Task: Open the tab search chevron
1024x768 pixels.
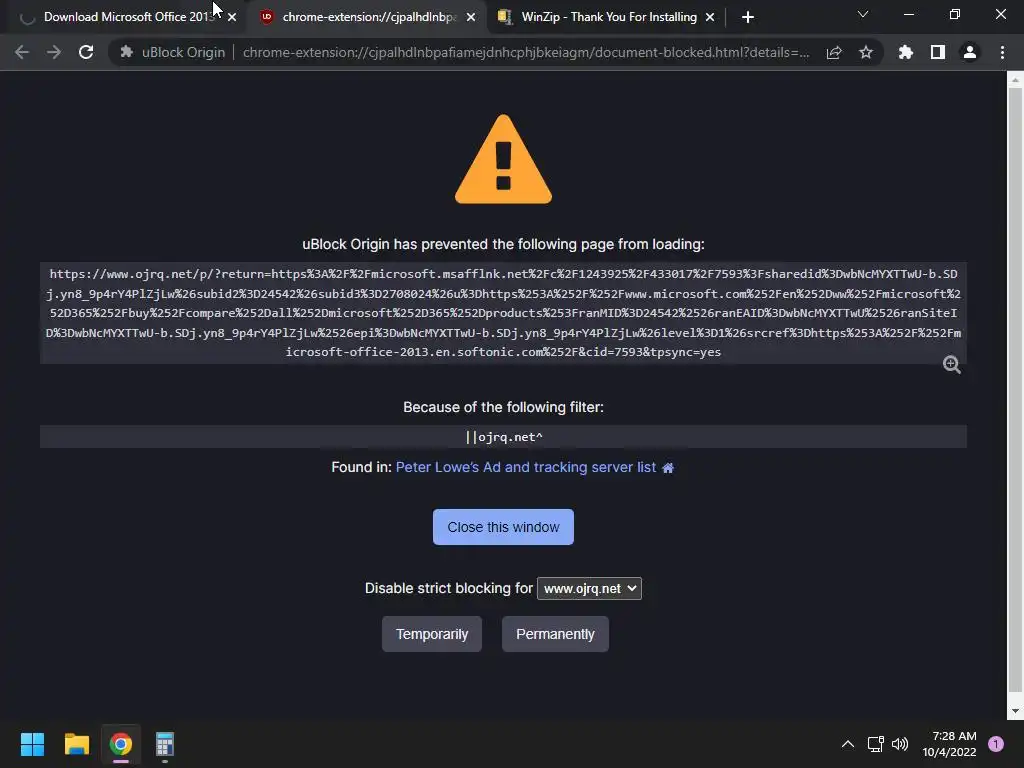Action: [863, 14]
